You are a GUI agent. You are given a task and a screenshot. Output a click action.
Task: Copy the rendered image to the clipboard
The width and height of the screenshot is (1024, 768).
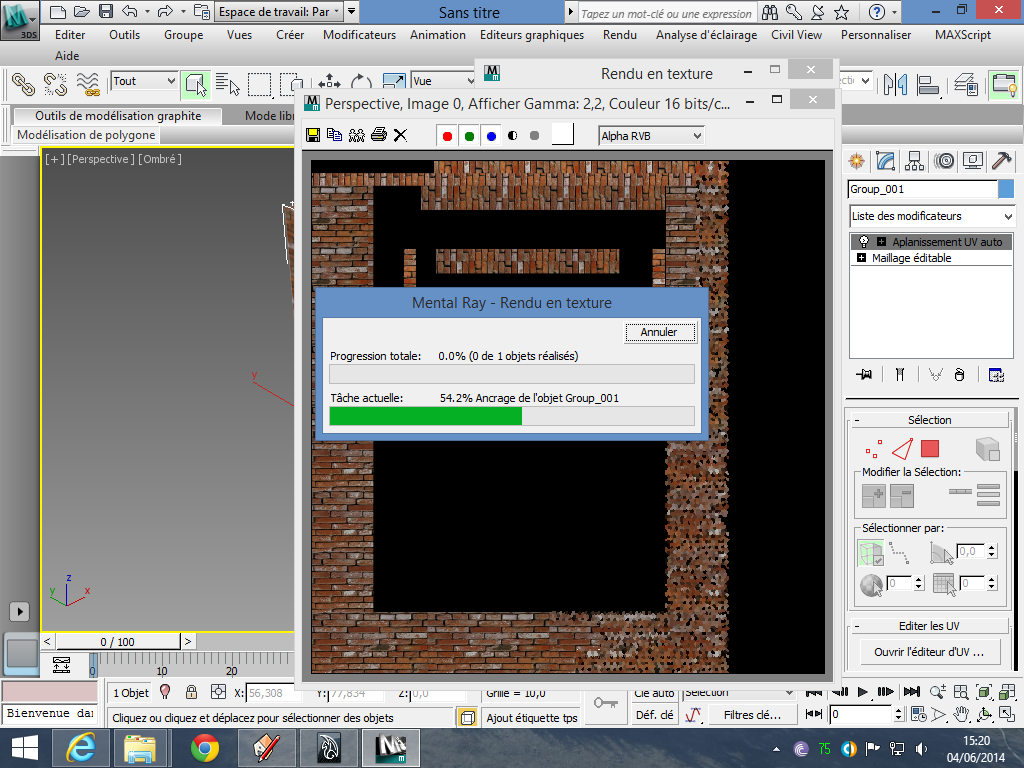(x=334, y=135)
